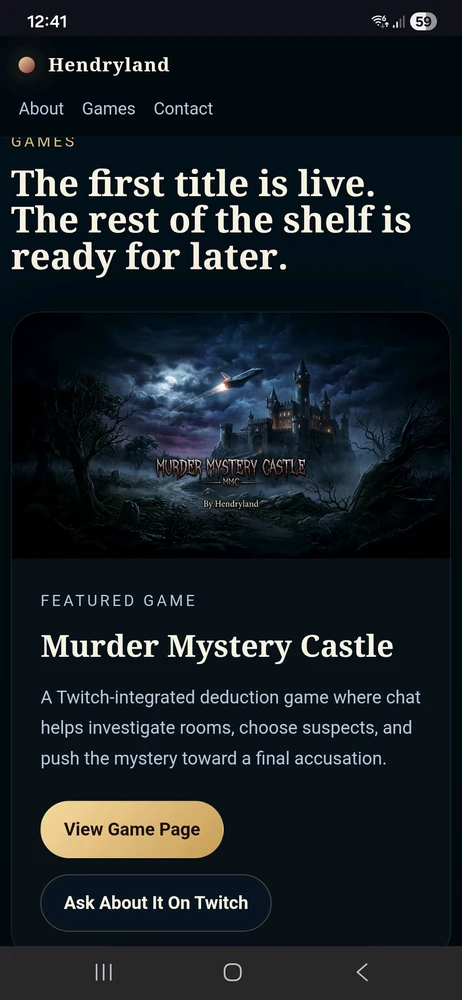This screenshot has width=462, height=1000.
Task: Tap the 12:41 clock in status bar
Action: (47, 22)
